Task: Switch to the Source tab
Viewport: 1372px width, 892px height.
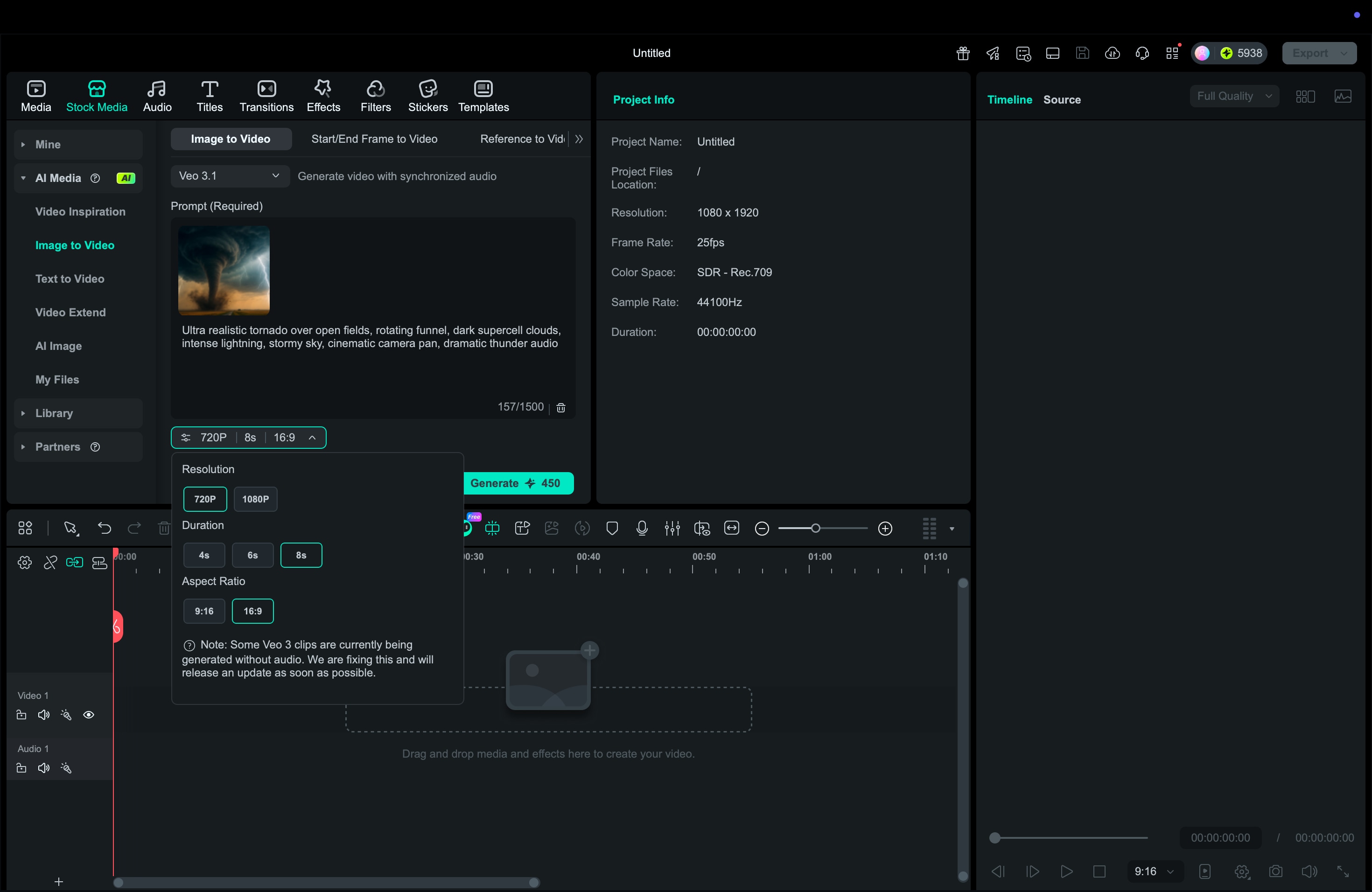Action: point(1062,99)
